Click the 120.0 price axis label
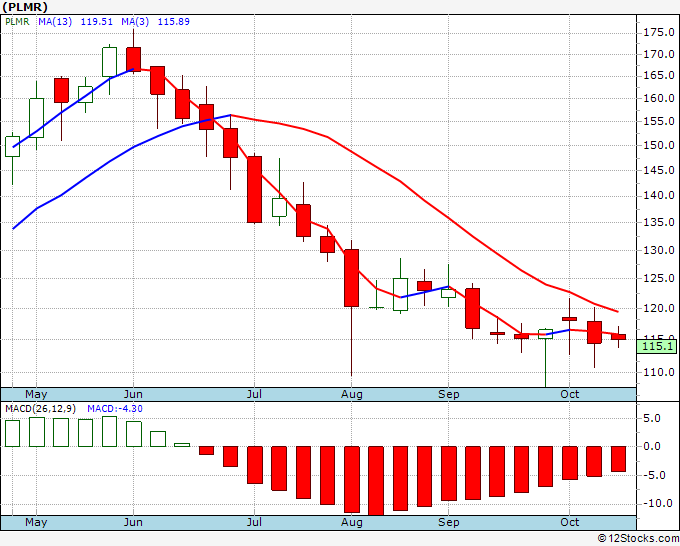This screenshot has height=546, width=680. tap(659, 308)
